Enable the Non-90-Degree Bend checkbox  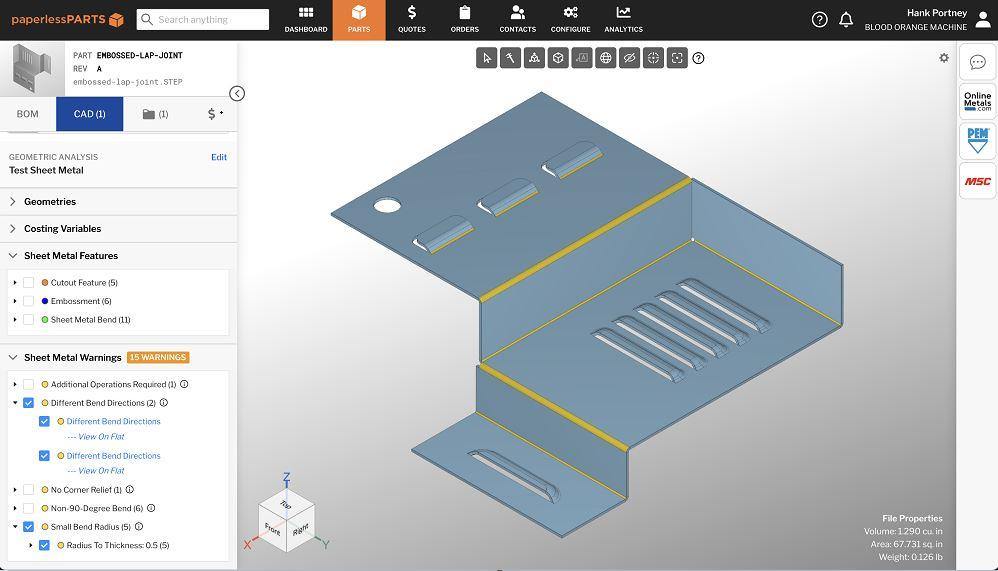tap(29, 508)
